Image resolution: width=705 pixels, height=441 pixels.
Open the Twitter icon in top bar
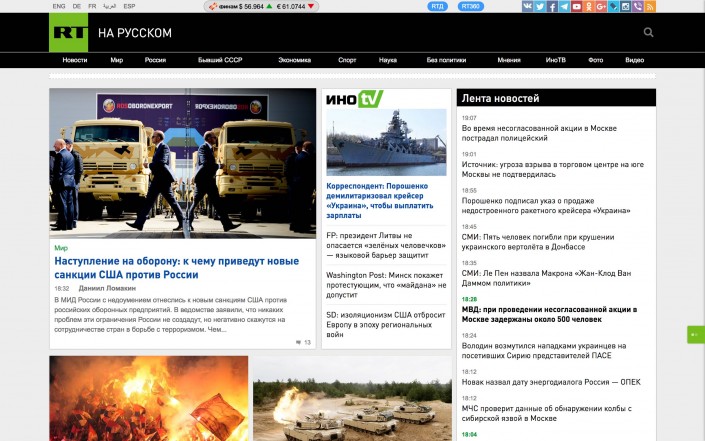click(x=540, y=6)
